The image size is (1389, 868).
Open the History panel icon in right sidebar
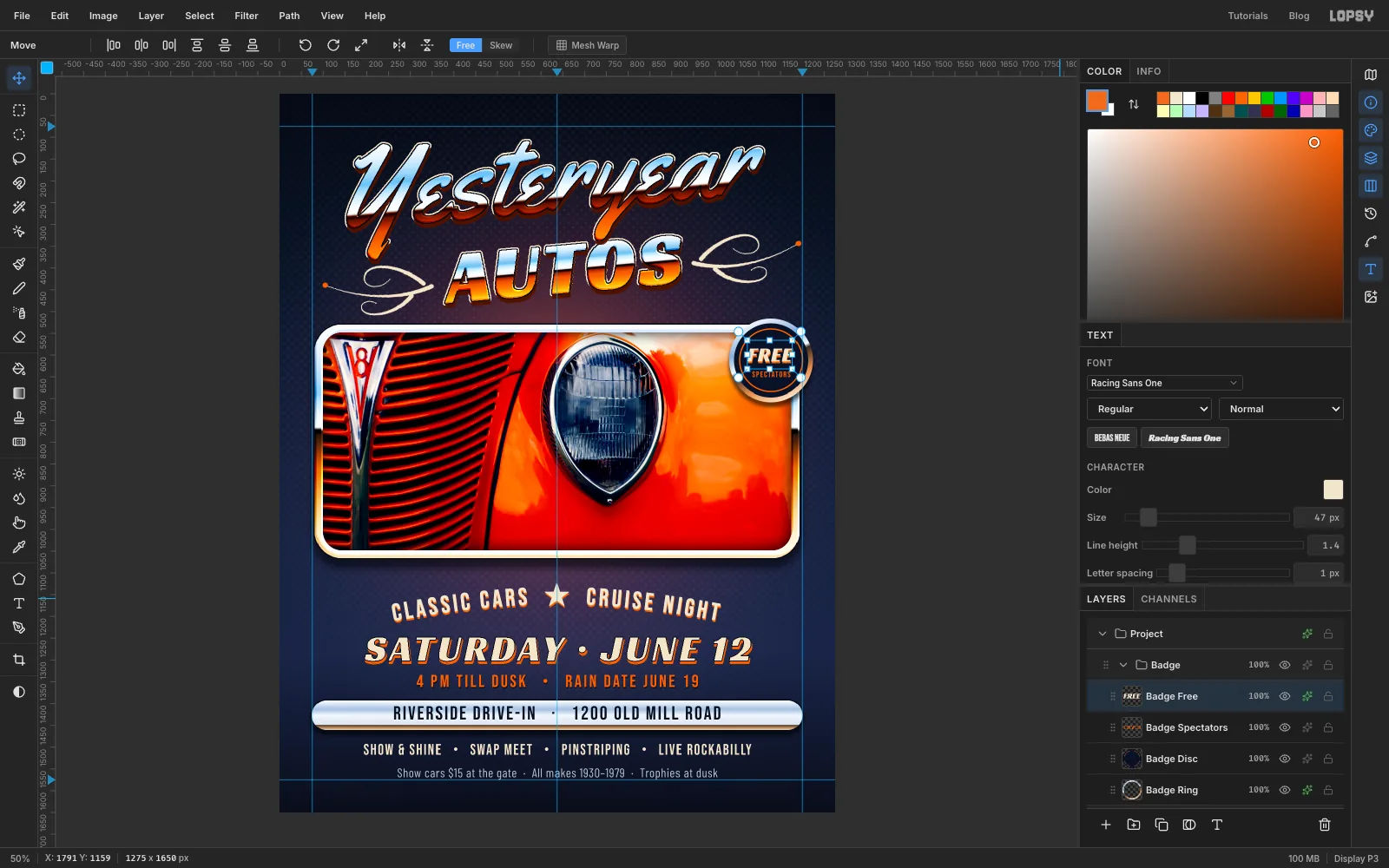click(1371, 214)
